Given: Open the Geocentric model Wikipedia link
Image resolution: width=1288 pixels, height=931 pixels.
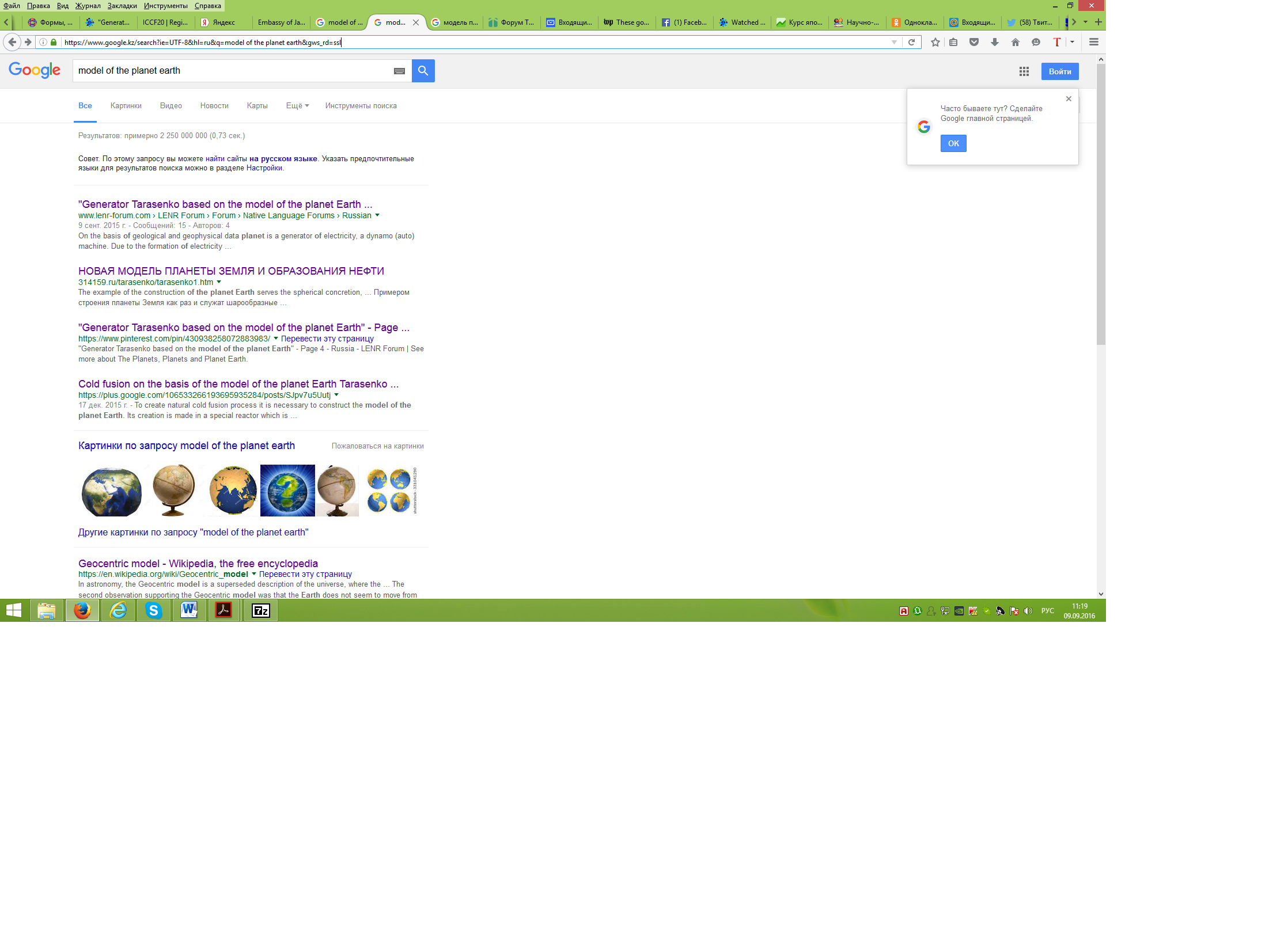Looking at the screenshot, I should [x=198, y=564].
